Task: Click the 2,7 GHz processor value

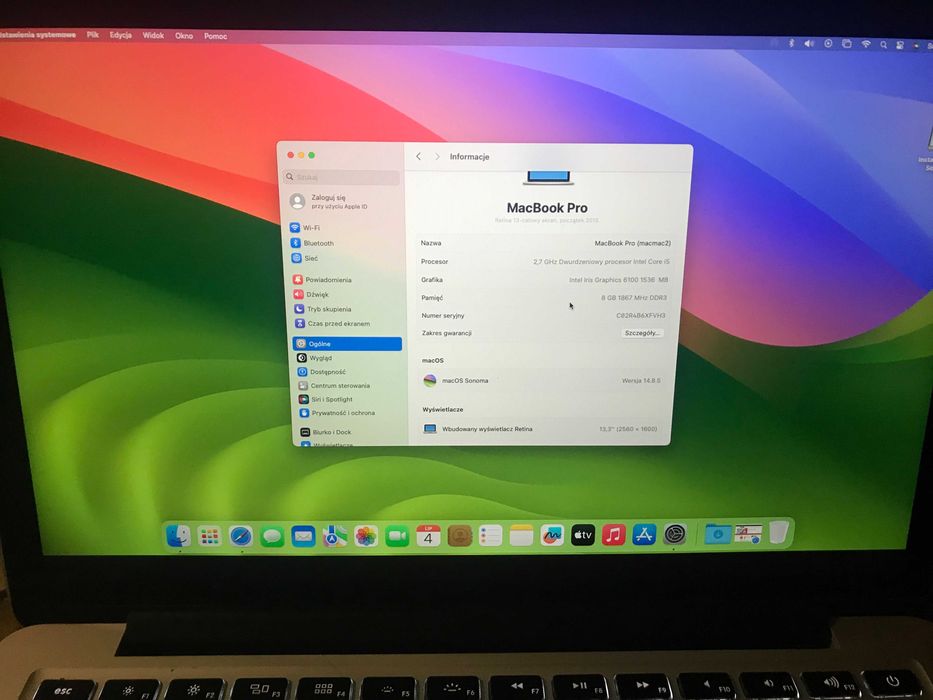Action: 601,261
